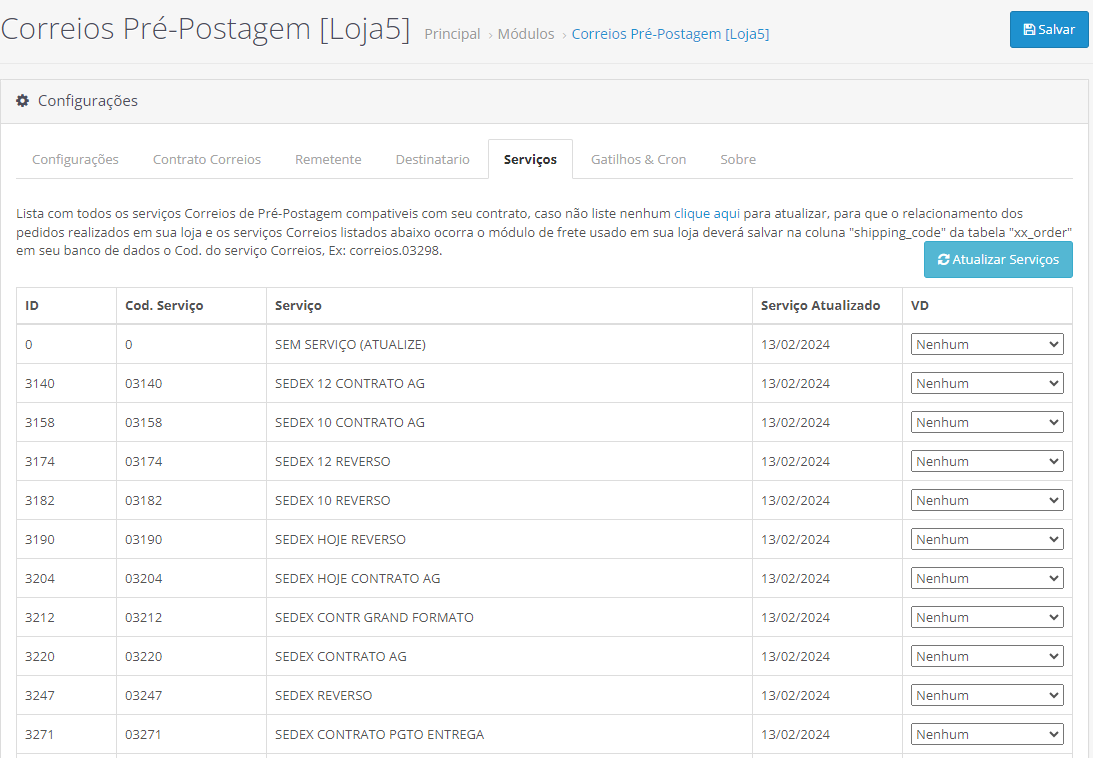This screenshot has width=1093, height=758.
Task: Click the 'SEDEX CONTR GRAND FORMATO' service name
Action: click(374, 618)
